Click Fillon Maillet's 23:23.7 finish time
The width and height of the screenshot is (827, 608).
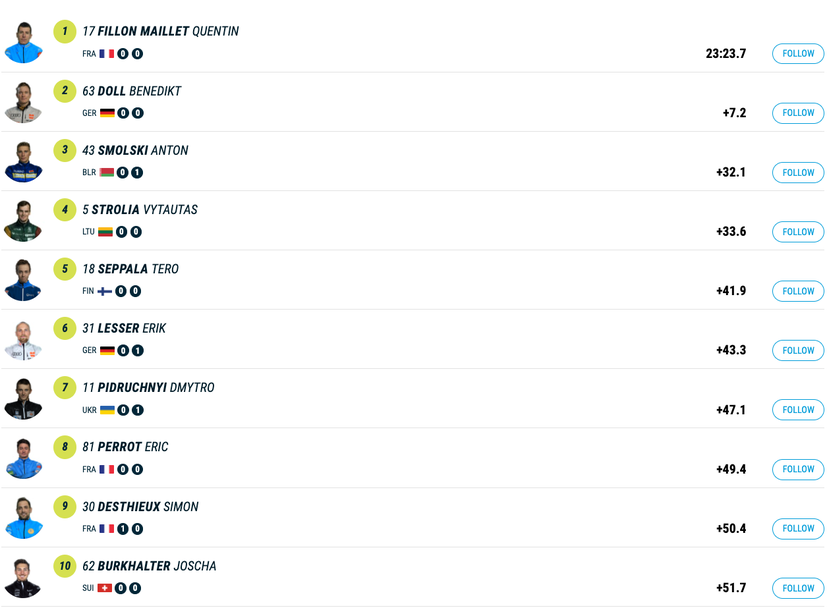[726, 54]
